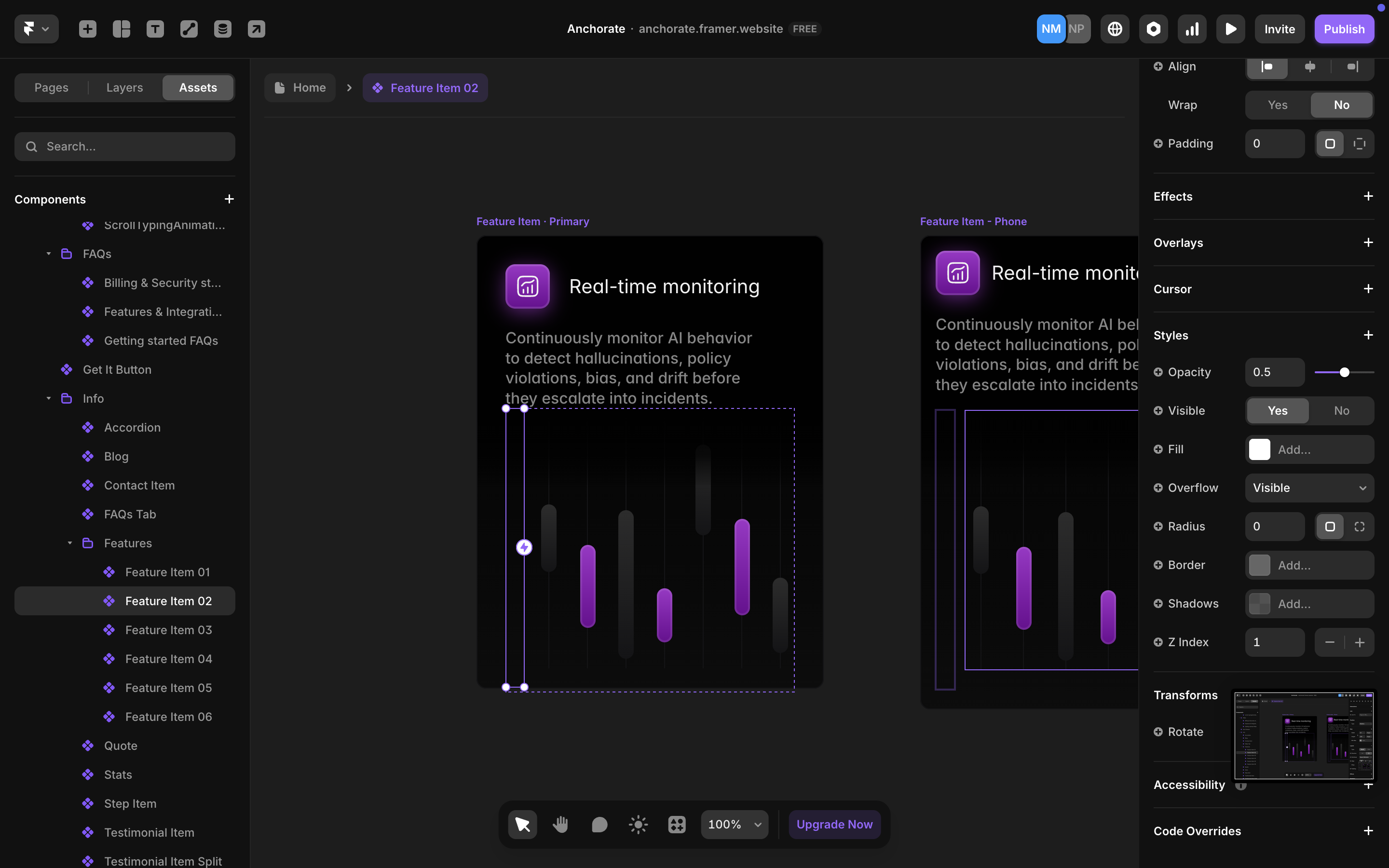Viewport: 1389px width, 868px height.
Task: Click the Upgrade Now button
Action: (834, 825)
